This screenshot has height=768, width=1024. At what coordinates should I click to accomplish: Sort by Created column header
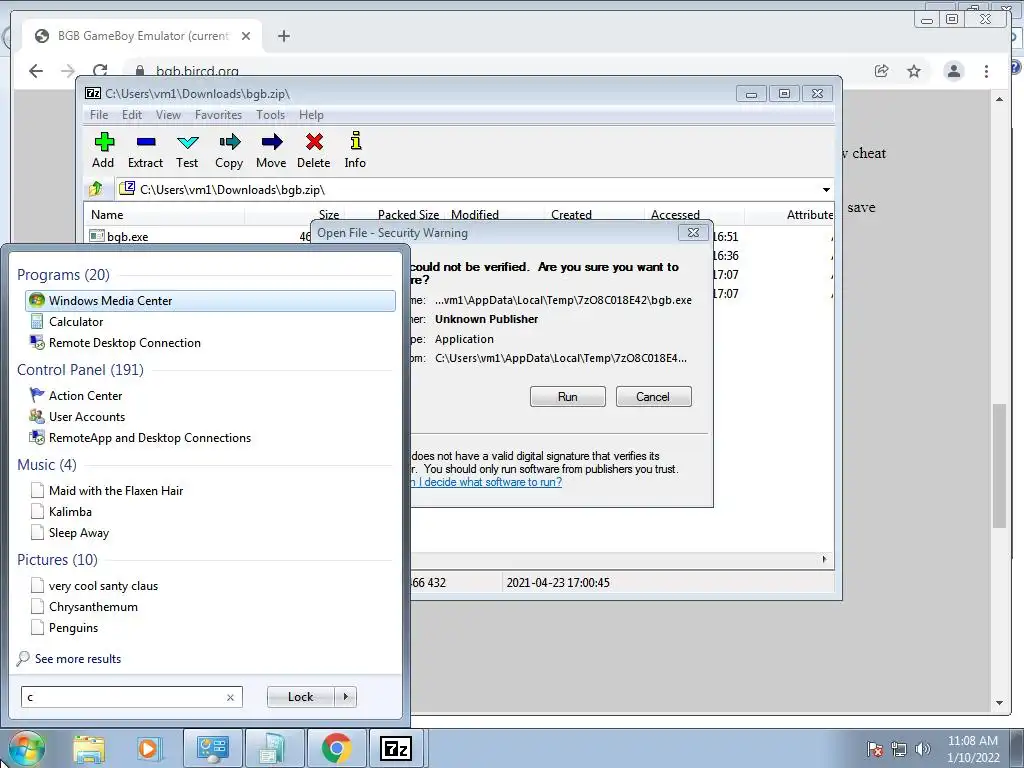tap(571, 215)
